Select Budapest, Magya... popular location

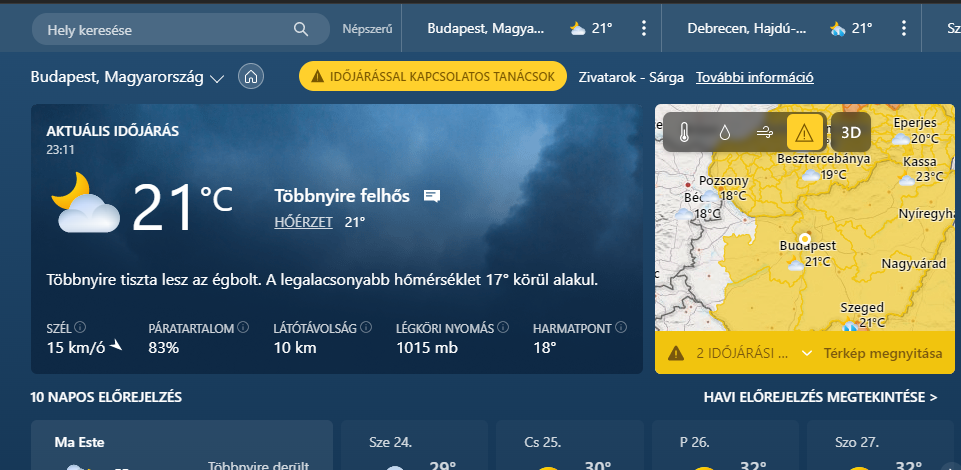point(485,28)
